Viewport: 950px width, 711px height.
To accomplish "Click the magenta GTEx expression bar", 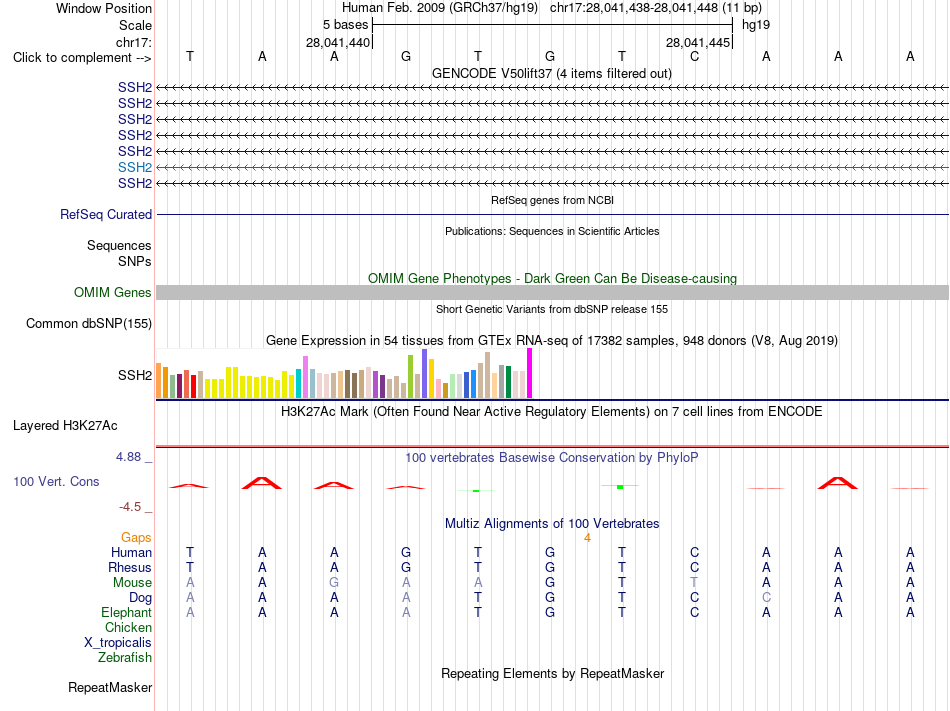I will pos(530,373).
